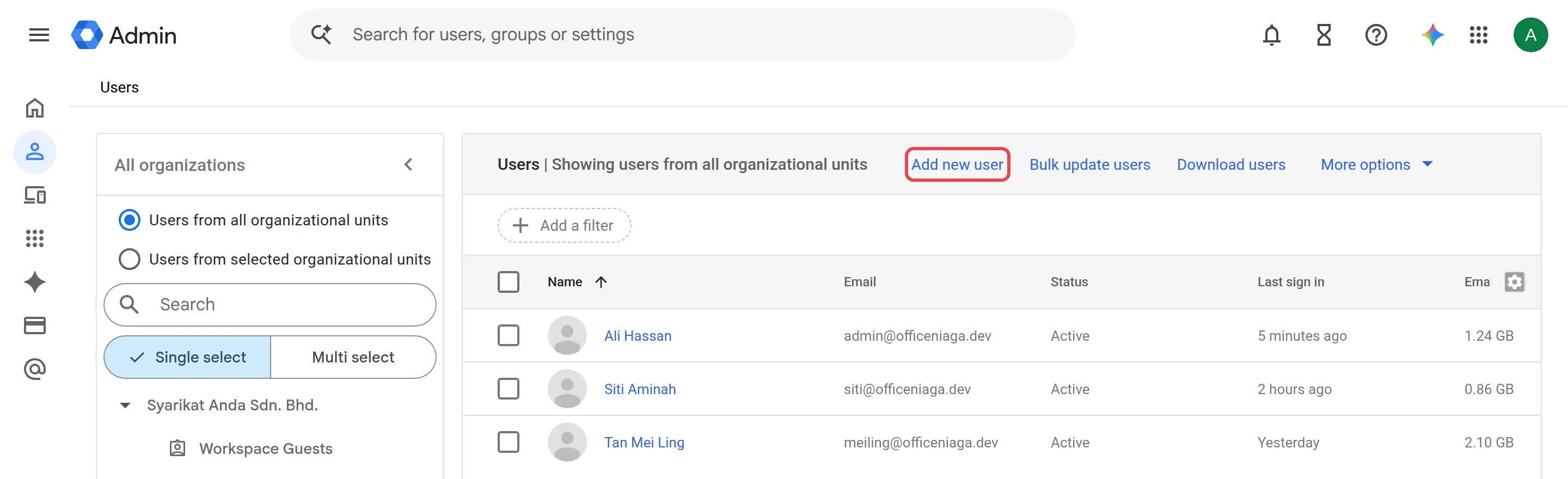Click the 0.86 GB storage value
The width and height of the screenshot is (1568, 479).
[1489, 389]
